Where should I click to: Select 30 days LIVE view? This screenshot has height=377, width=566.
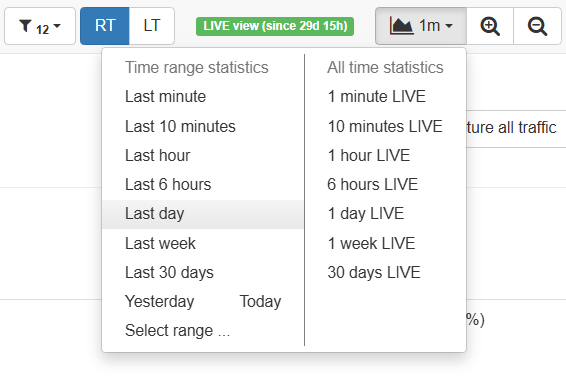click(x=374, y=273)
